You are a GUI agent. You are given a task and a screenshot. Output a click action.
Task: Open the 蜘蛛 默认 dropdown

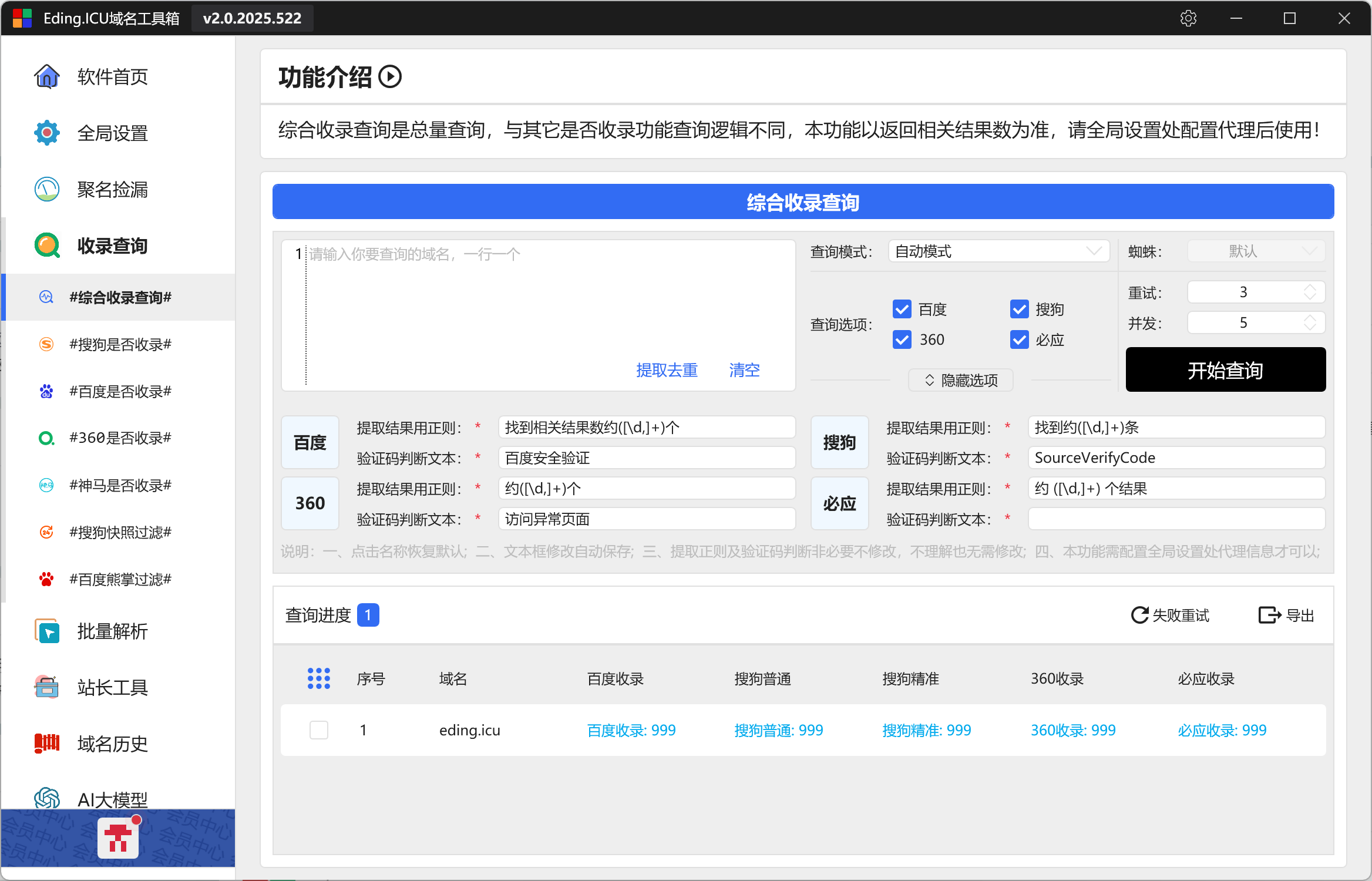[x=1256, y=251]
